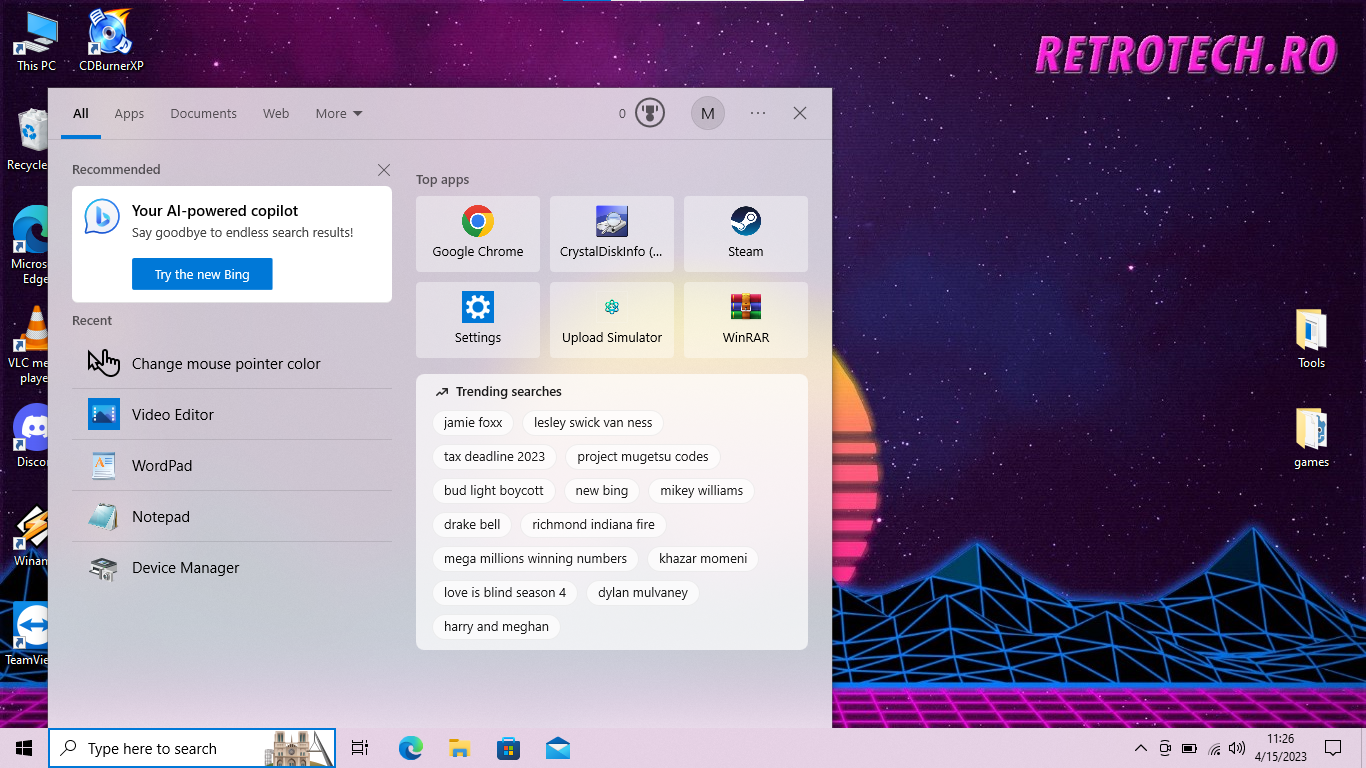This screenshot has width=1366, height=768.
Task: Select mega millions winning numbers chip
Action: coord(535,559)
